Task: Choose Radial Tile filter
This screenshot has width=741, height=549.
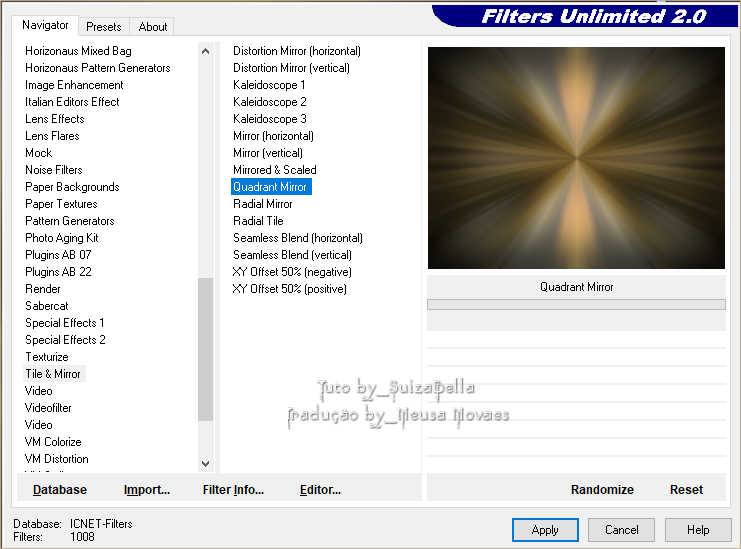Action: (258, 221)
